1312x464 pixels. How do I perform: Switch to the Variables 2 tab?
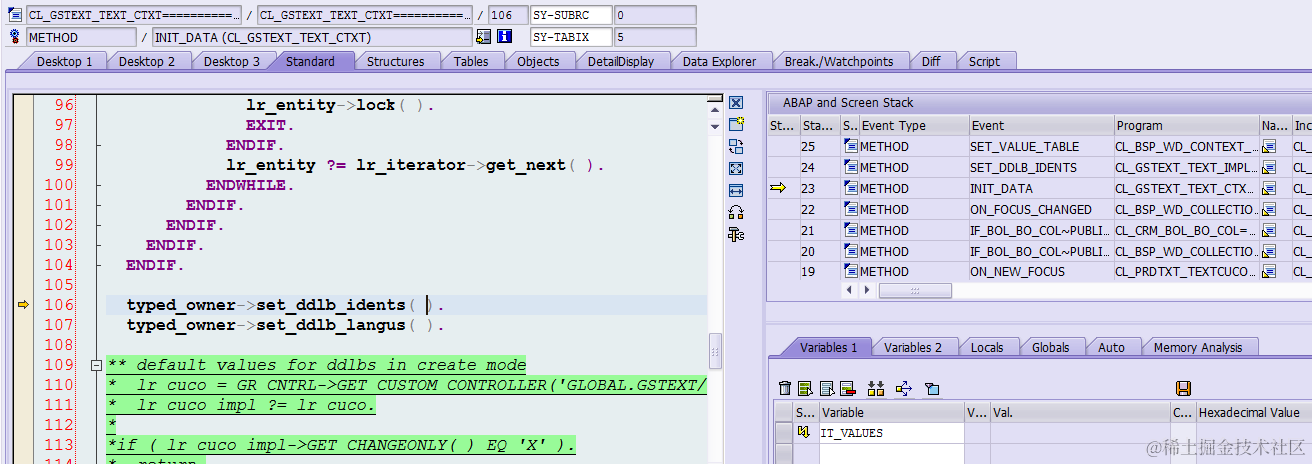[912, 347]
